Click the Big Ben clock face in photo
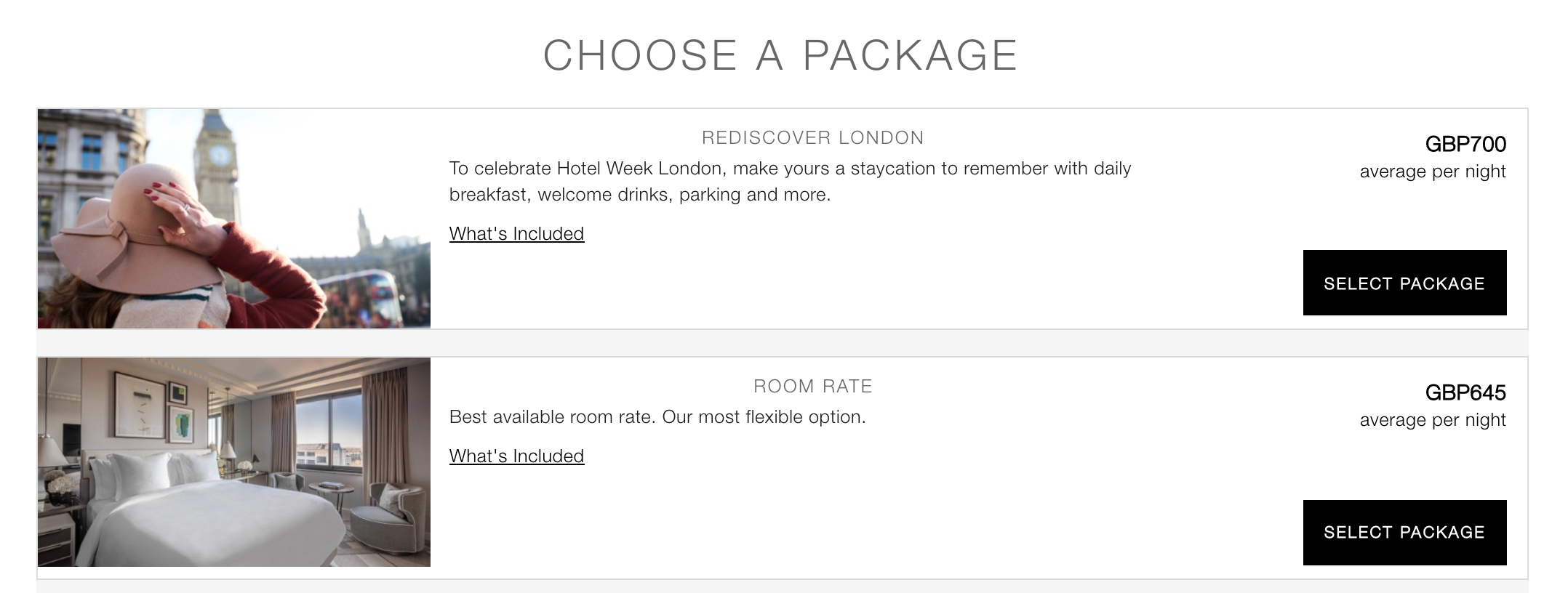This screenshot has height=593, width=1568. click(x=219, y=155)
